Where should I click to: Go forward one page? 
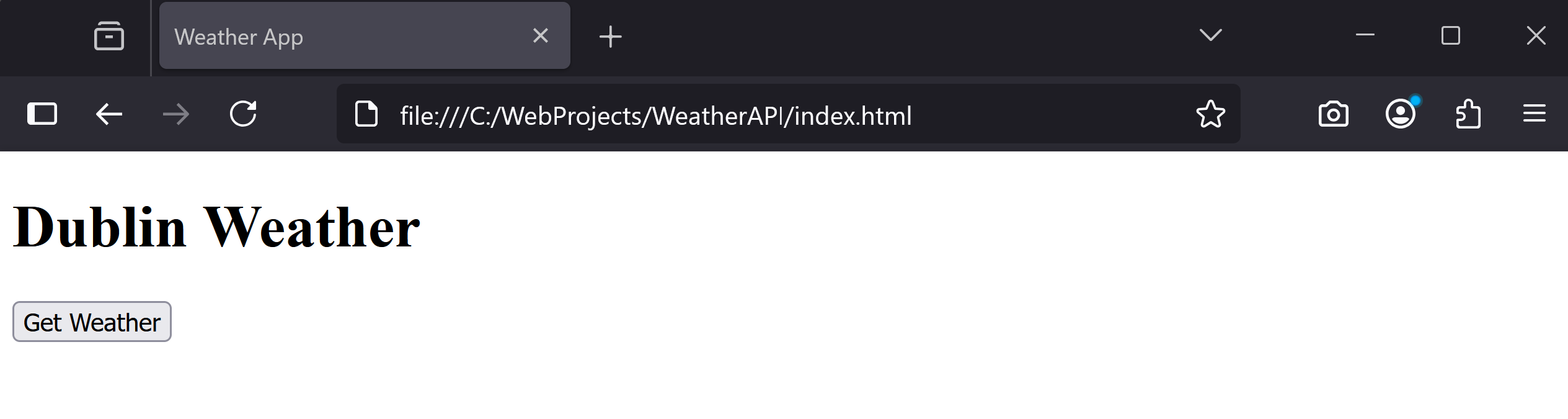click(176, 114)
